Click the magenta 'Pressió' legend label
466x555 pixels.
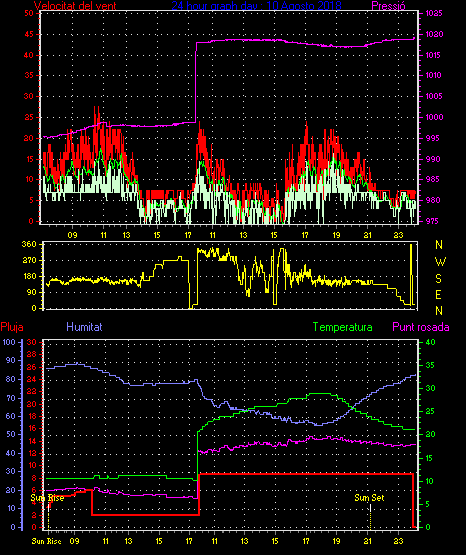coord(388,6)
